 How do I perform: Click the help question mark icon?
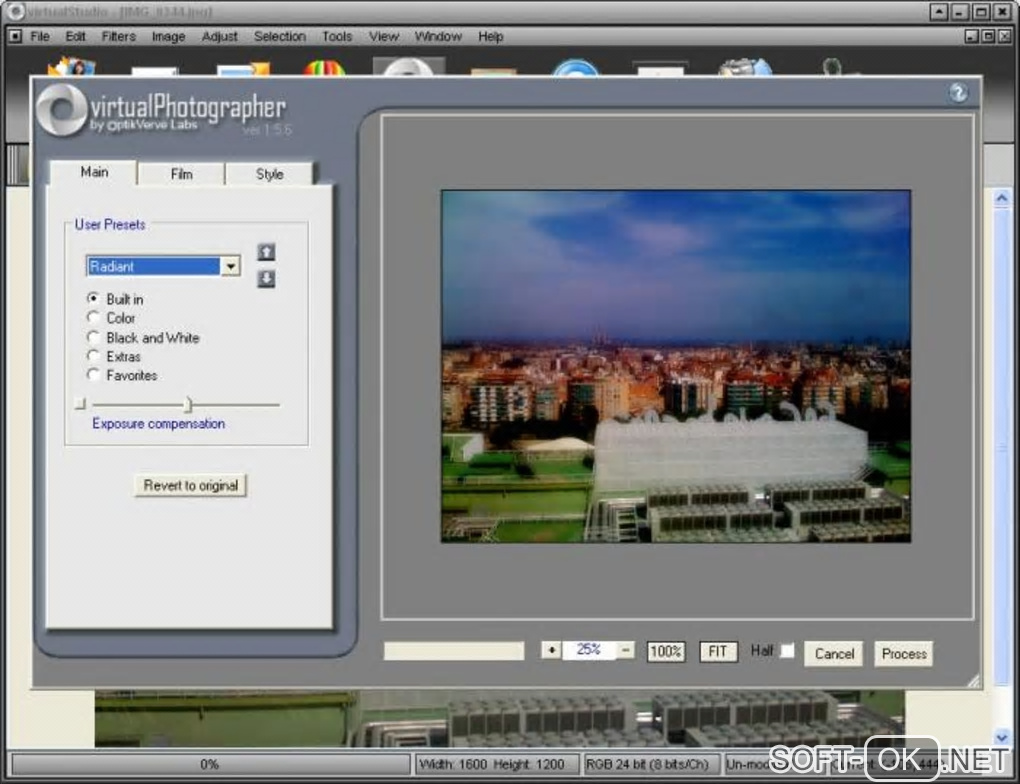point(958,93)
